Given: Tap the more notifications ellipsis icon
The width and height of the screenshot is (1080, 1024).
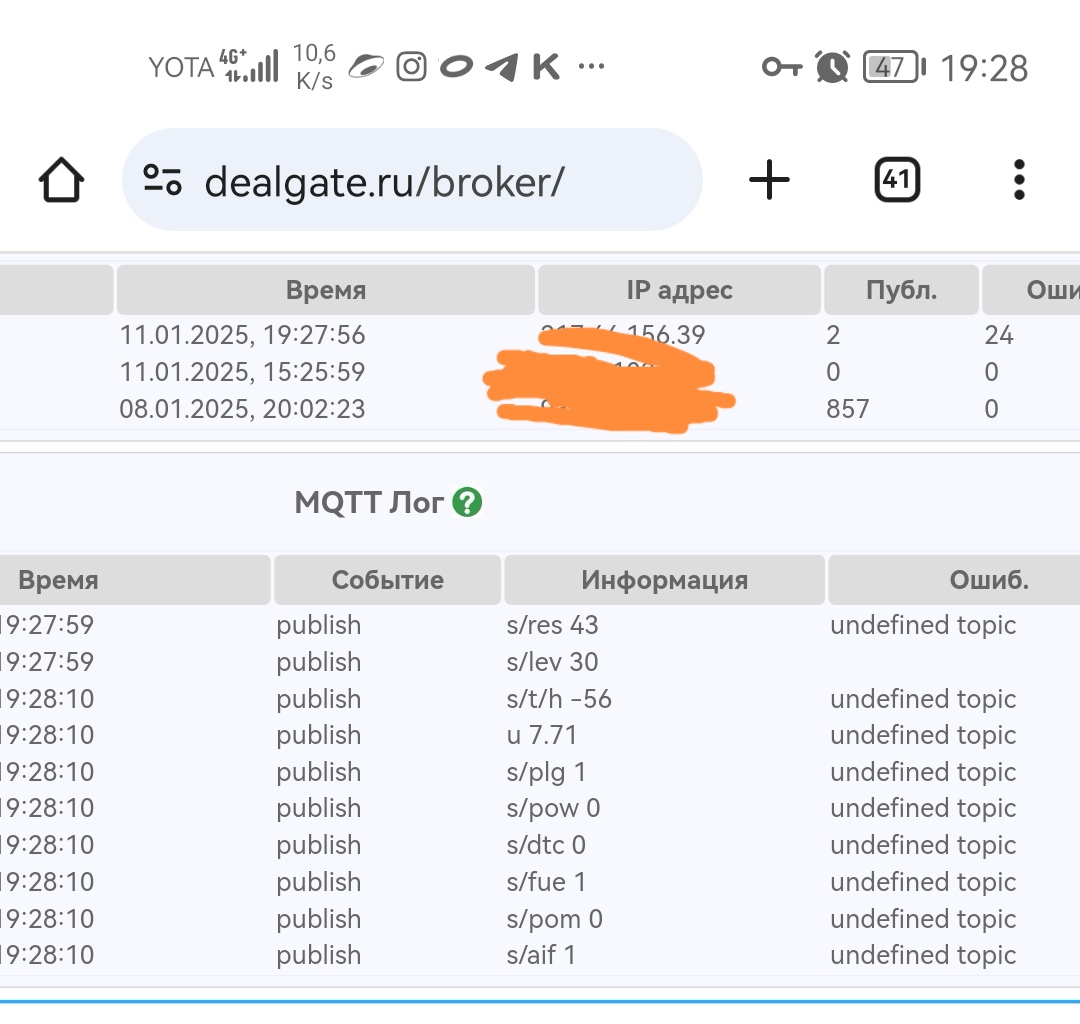Looking at the screenshot, I should click(x=591, y=67).
